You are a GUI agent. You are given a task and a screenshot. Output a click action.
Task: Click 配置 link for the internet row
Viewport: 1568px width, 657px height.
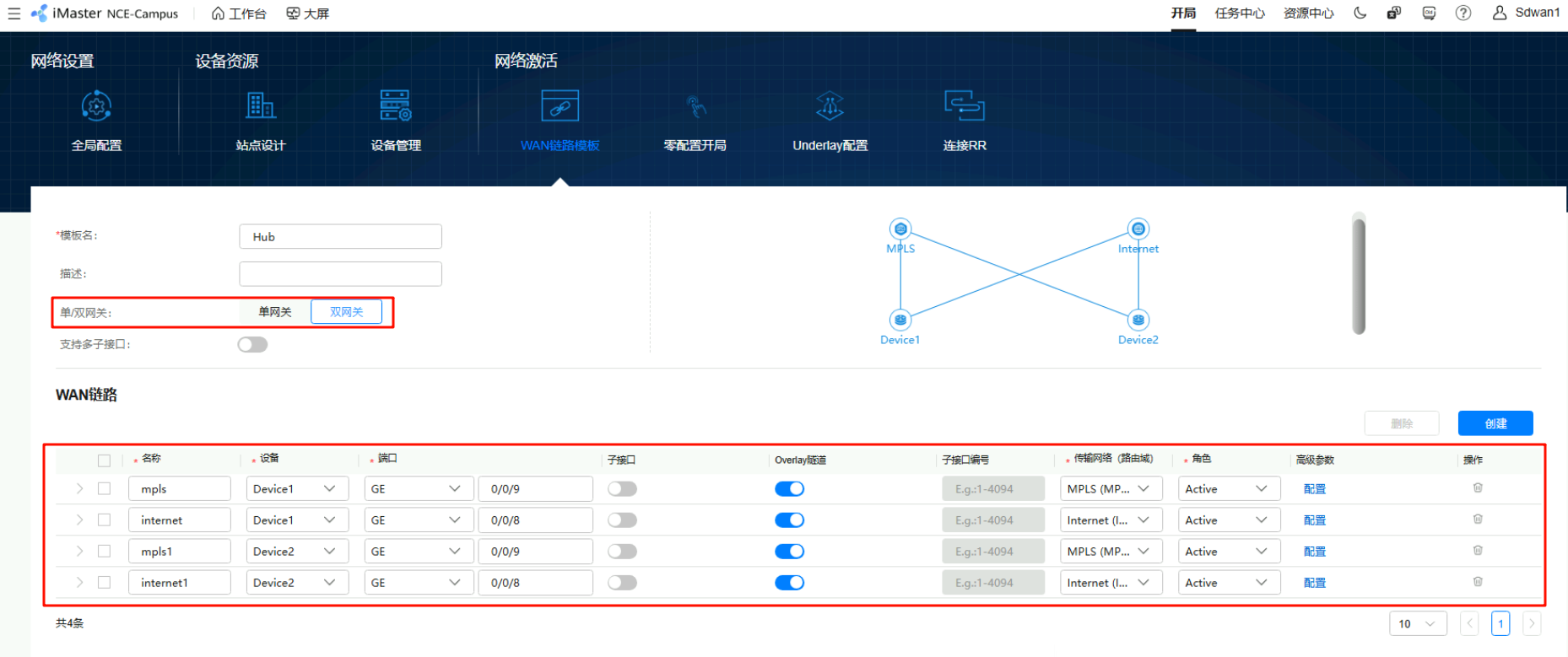click(x=1314, y=520)
